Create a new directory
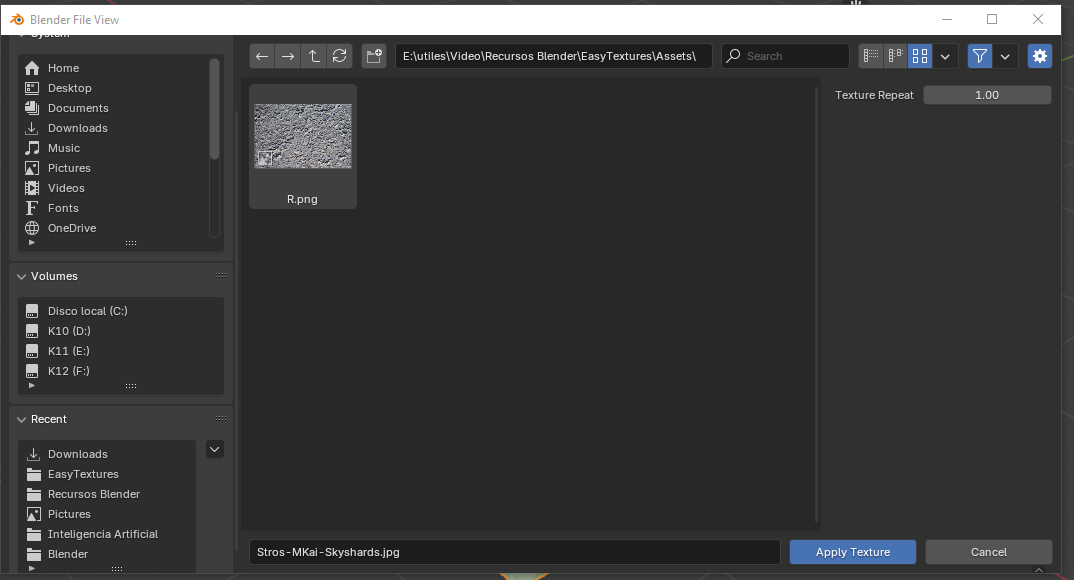The width and height of the screenshot is (1074, 580). coord(373,56)
